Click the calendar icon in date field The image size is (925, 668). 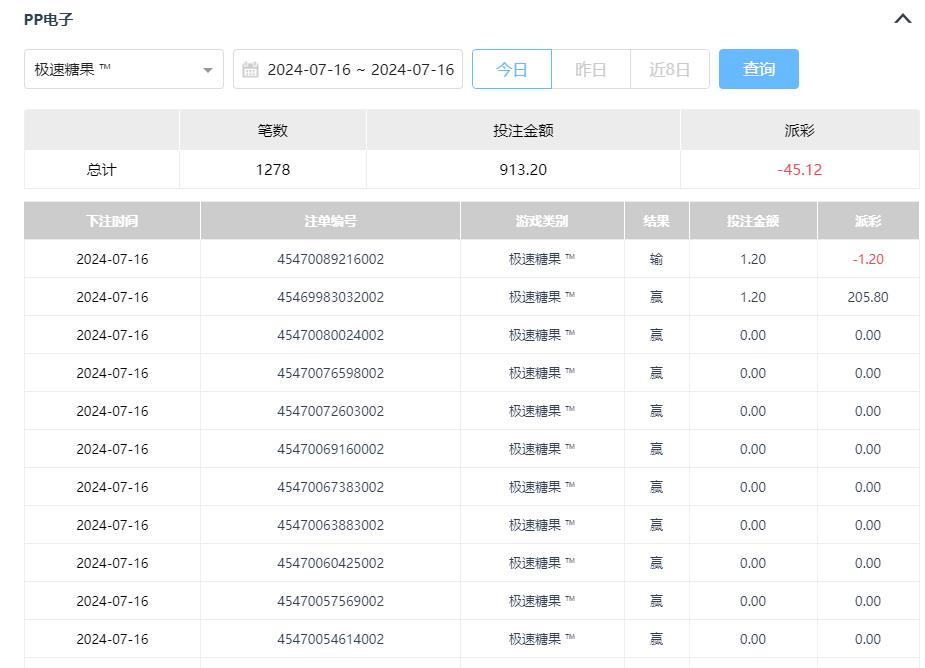point(251,70)
